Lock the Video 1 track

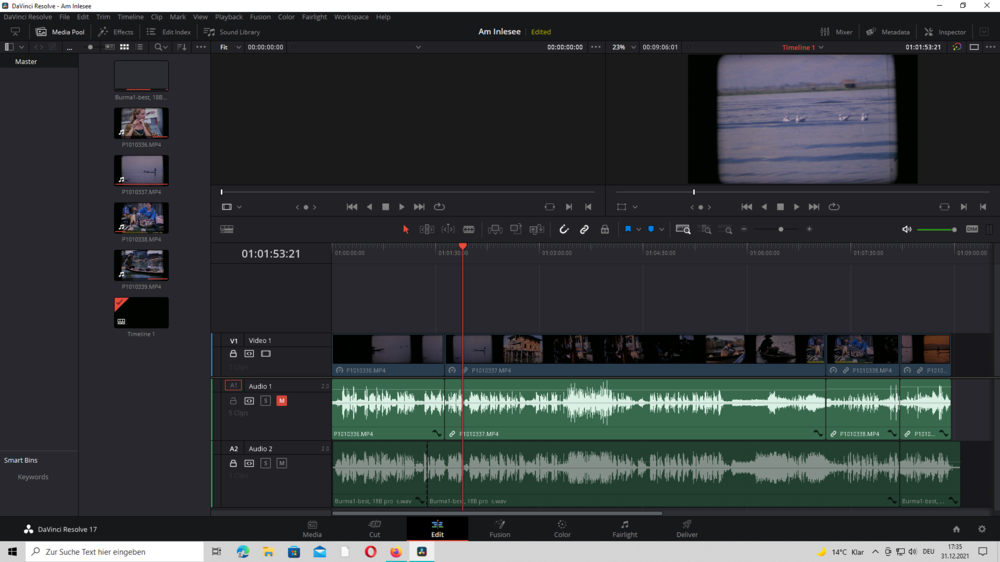234,354
